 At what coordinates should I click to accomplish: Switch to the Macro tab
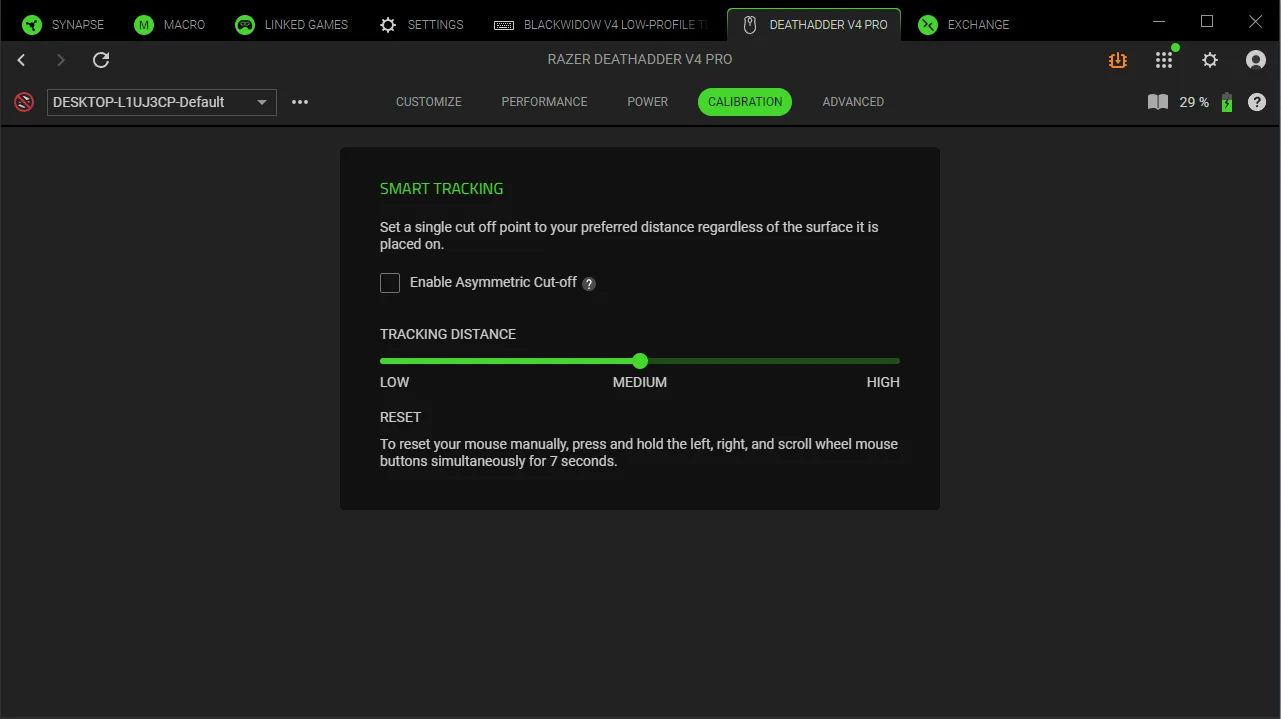click(x=169, y=24)
